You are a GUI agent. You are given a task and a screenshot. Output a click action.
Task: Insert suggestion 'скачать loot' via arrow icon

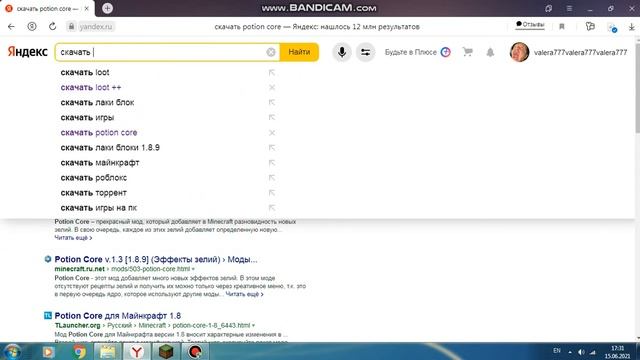pyautogui.click(x=272, y=72)
